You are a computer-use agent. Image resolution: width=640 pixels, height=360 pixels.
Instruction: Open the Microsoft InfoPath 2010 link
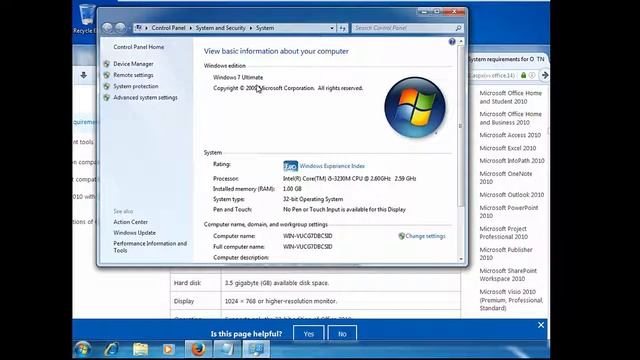pos(512,161)
